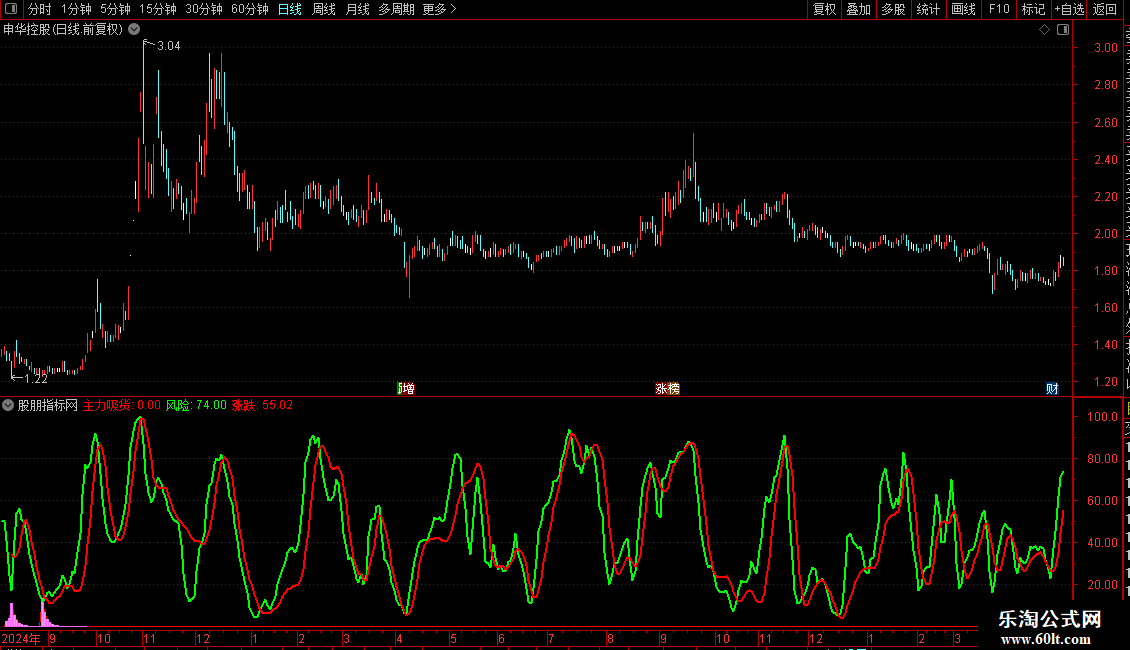
Task: Click the 申华控股(日线.前复权) chart title
Action: [x=63, y=30]
